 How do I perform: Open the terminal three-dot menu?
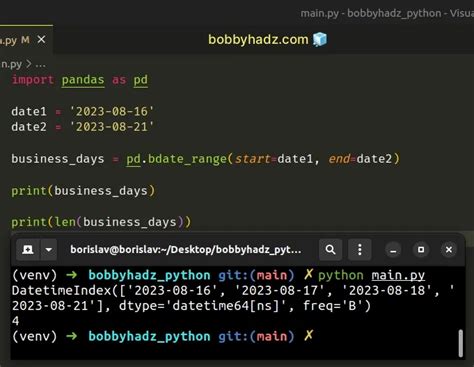pyautogui.click(x=360, y=249)
